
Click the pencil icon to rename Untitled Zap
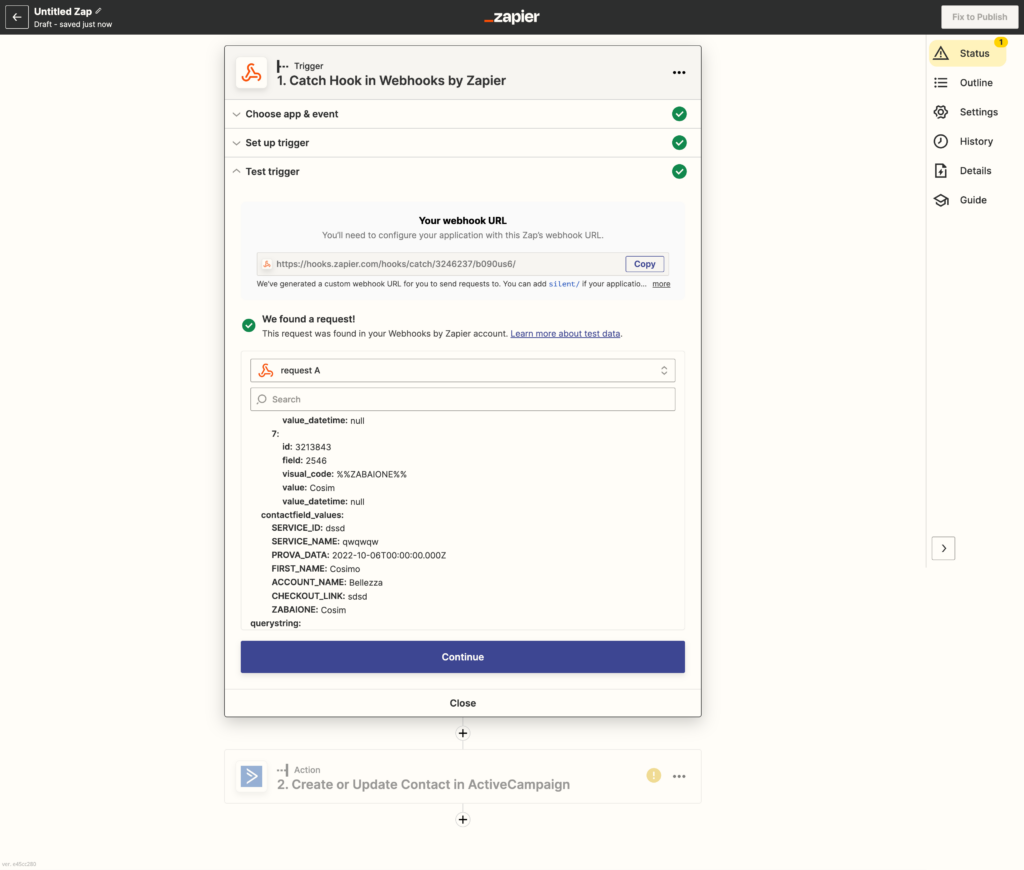click(98, 11)
